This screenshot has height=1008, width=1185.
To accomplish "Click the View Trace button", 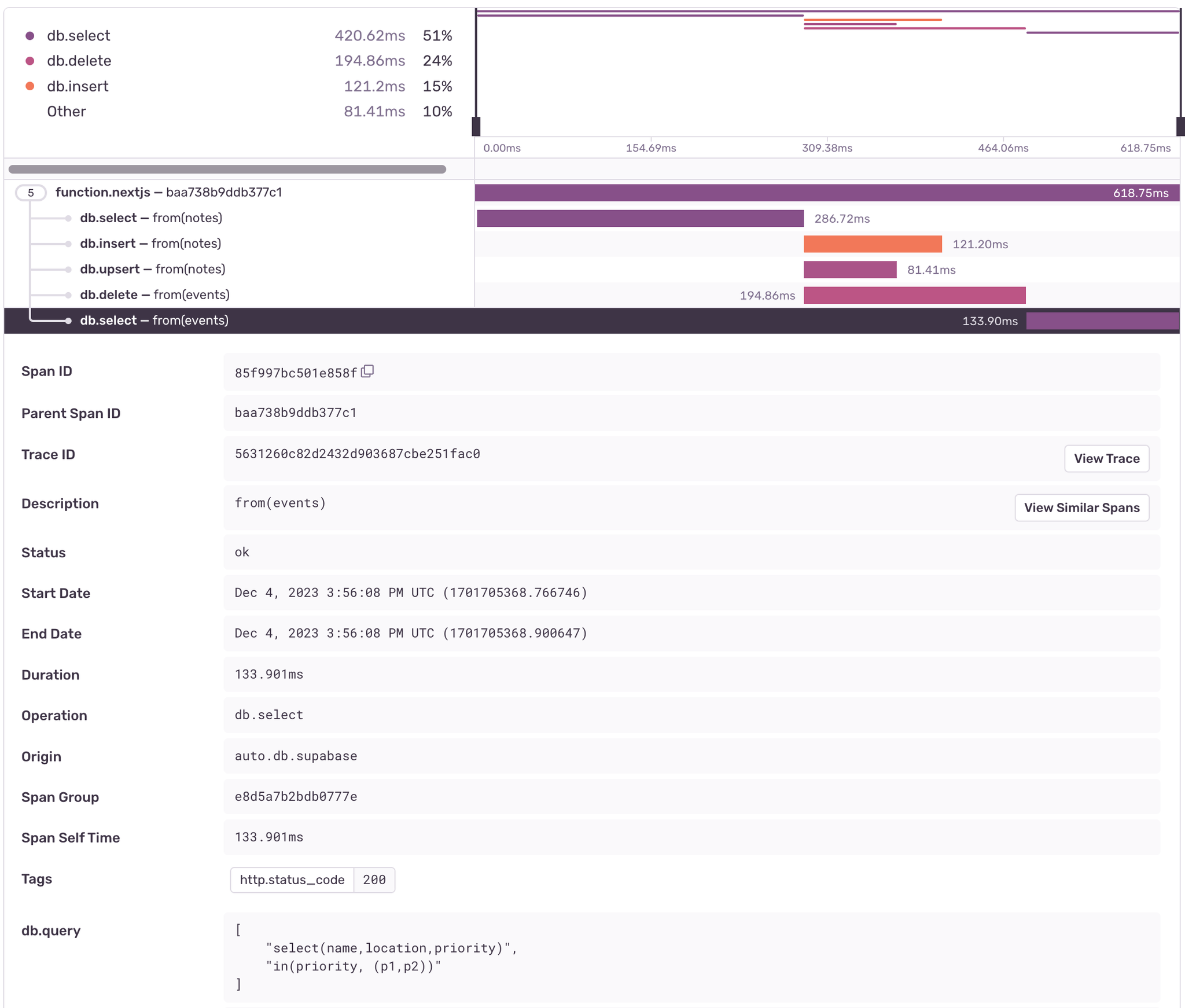I will (x=1106, y=458).
